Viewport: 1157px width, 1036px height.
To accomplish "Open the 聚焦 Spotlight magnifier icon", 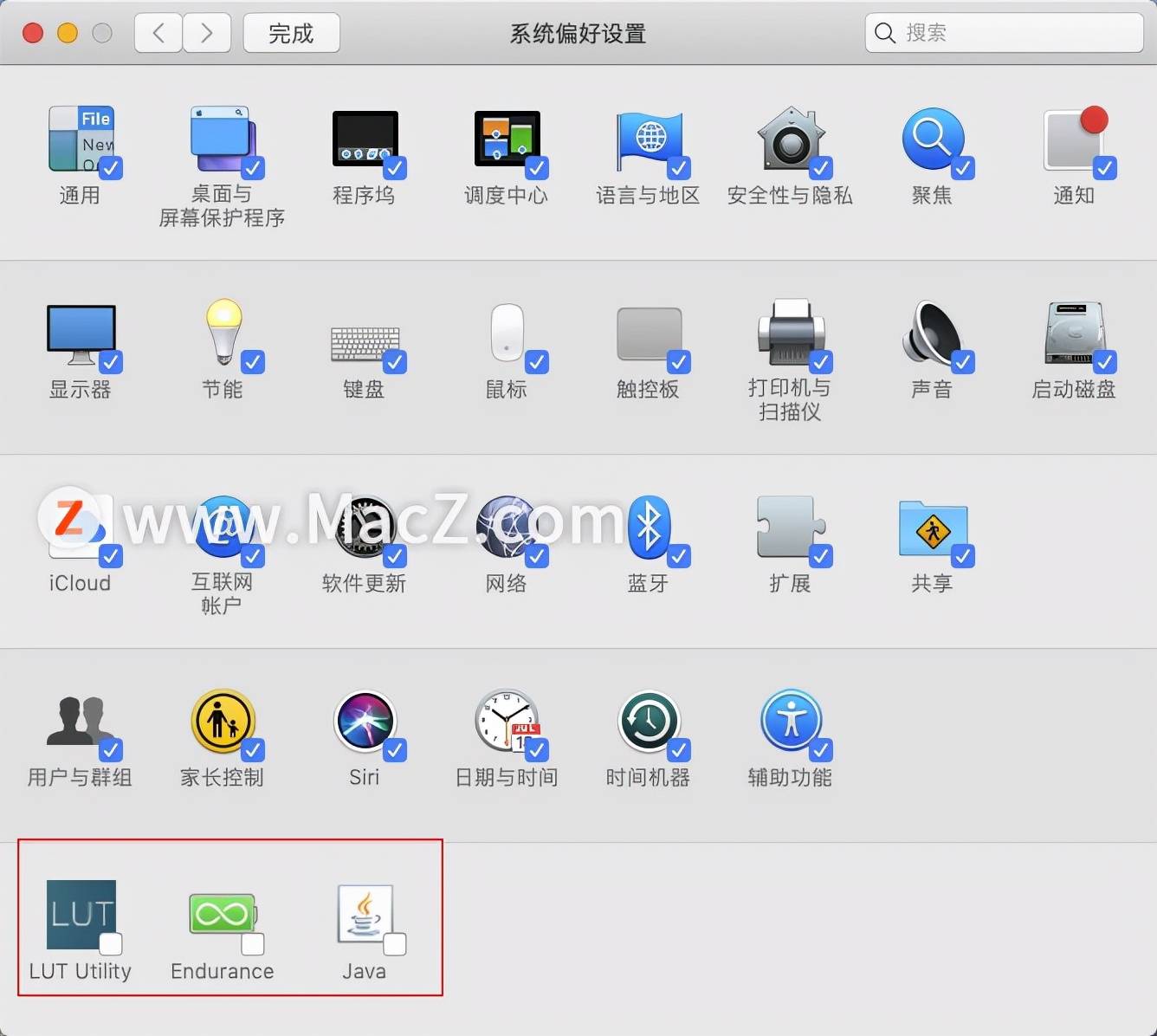I will click(932, 139).
